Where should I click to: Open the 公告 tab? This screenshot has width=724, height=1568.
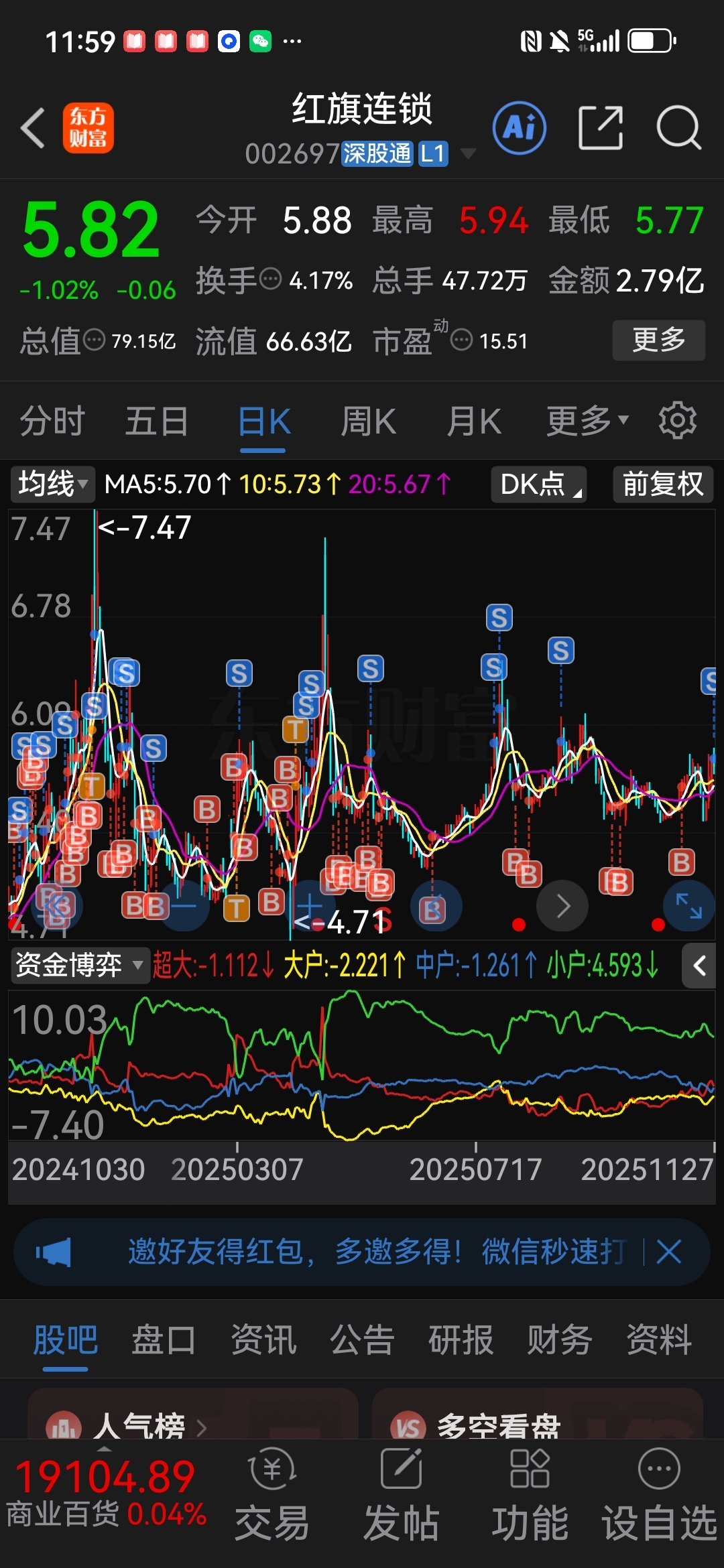(362, 1340)
